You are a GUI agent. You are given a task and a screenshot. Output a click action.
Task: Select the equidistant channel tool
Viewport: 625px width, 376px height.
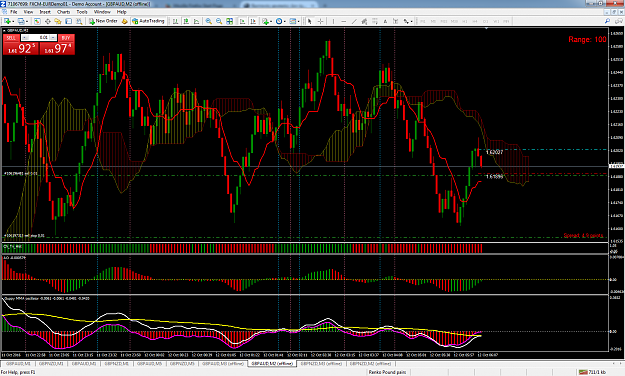[x=364, y=21]
